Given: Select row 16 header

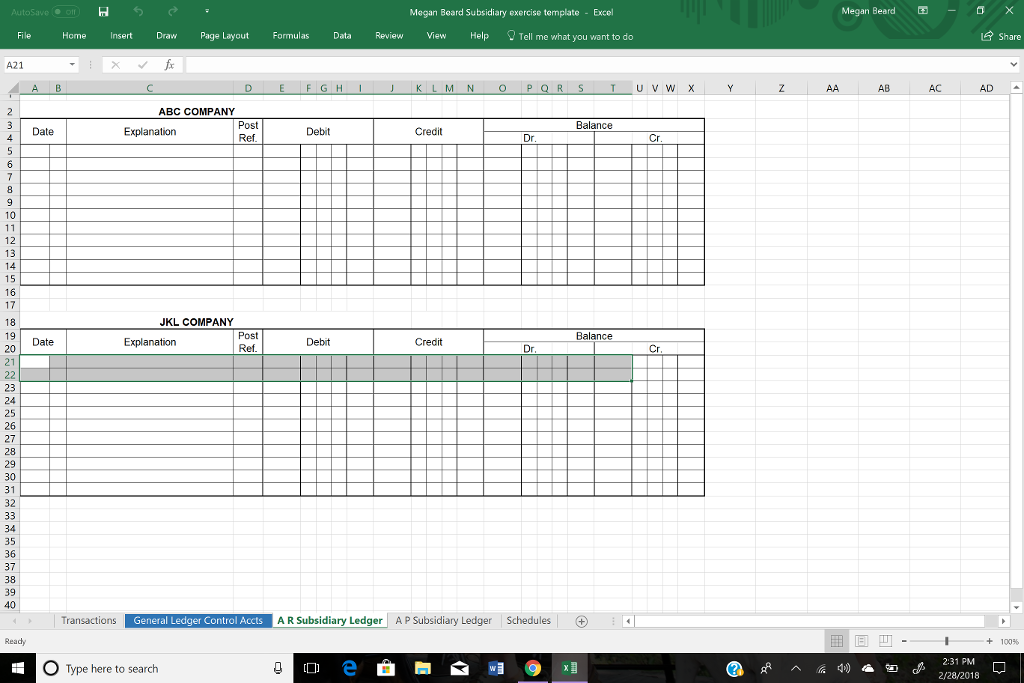Looking at the screenshot, I should (x=10, y=292).
